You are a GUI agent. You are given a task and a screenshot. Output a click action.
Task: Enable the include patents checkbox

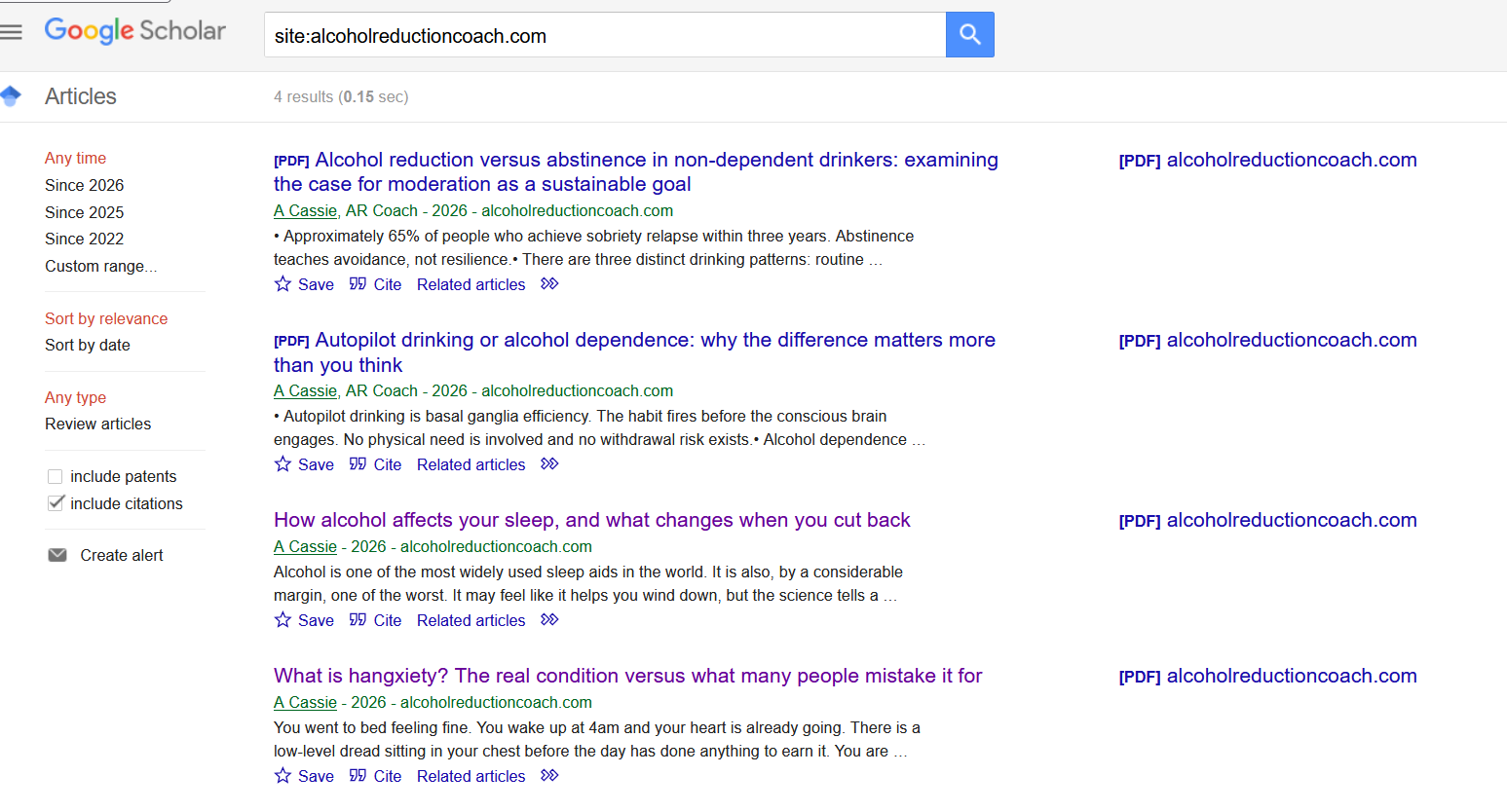pos(56,476)
